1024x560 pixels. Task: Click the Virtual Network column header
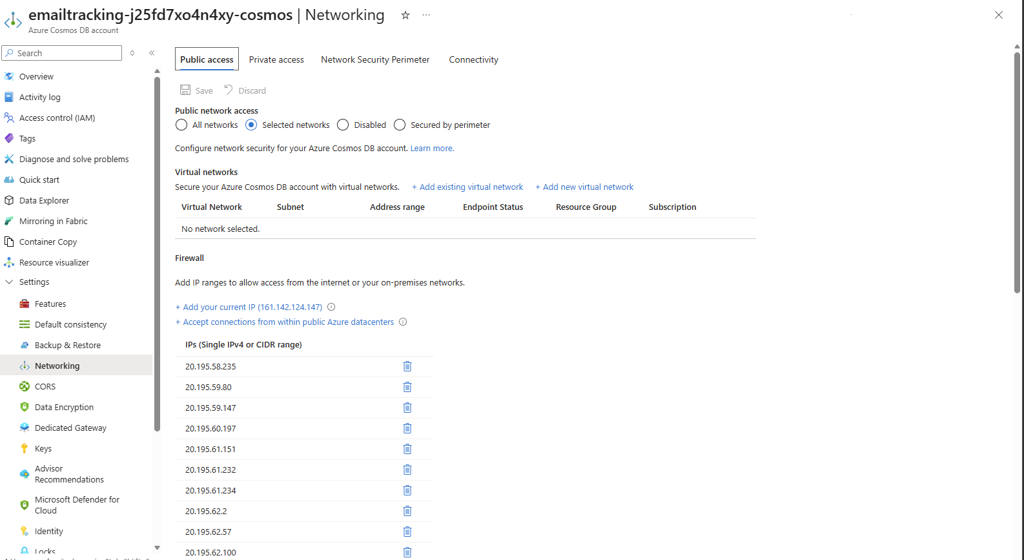click(x=212, y=207)
